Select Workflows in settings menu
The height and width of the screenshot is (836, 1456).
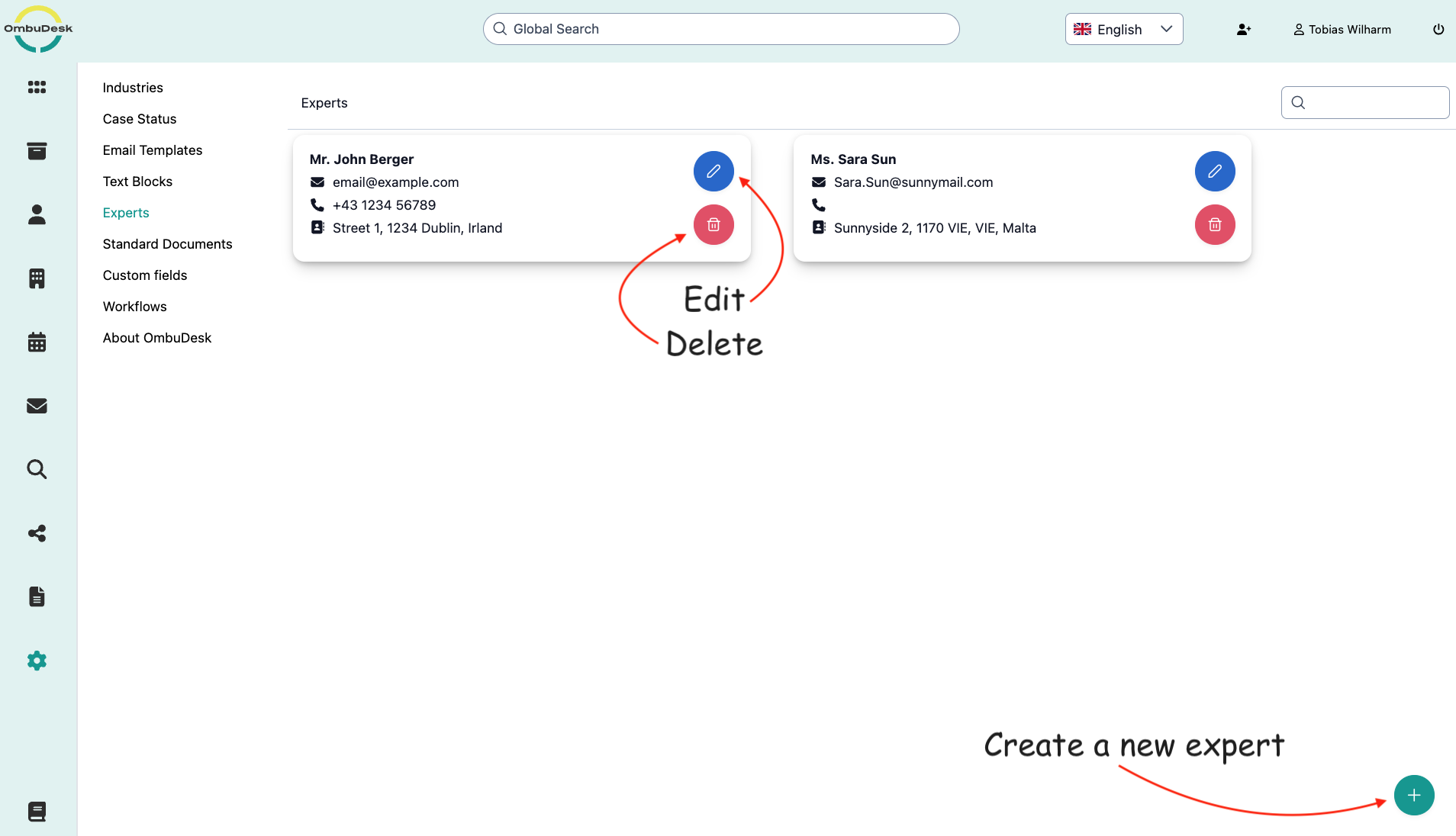click(x=134, y=307)
